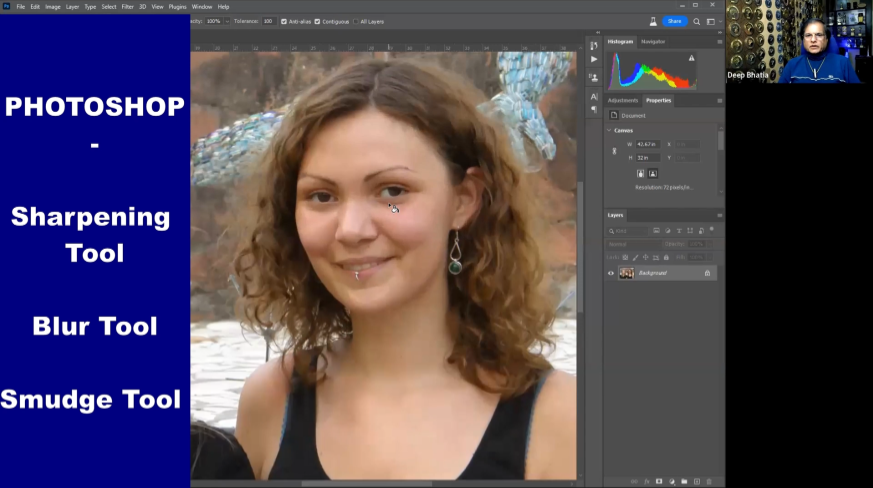873x488 pixels.
Task: Collapse the Canvas section in Properties
Action: 610,130
